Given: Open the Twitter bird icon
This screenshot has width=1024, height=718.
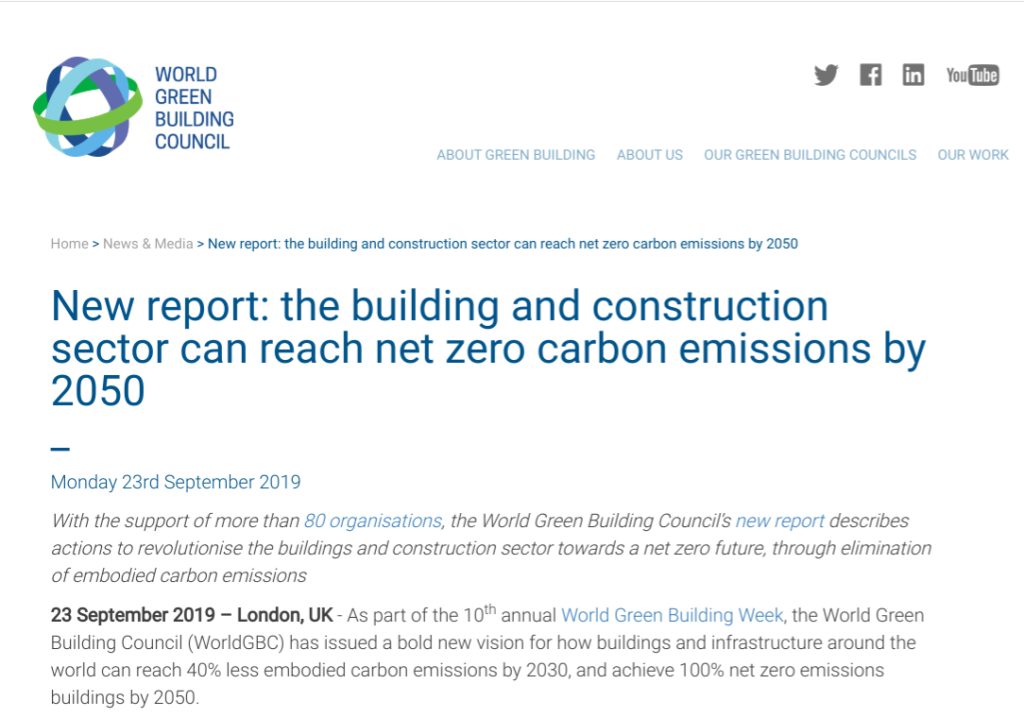Looking at the screenshot, I should (826, 75).
